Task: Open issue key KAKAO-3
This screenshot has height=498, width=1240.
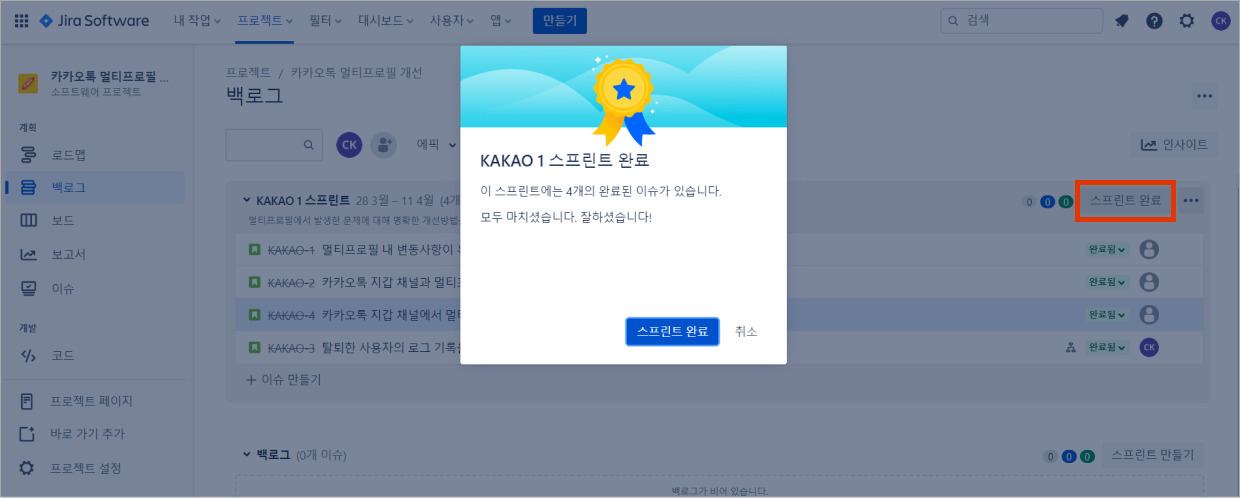Action: coord(292,348)
